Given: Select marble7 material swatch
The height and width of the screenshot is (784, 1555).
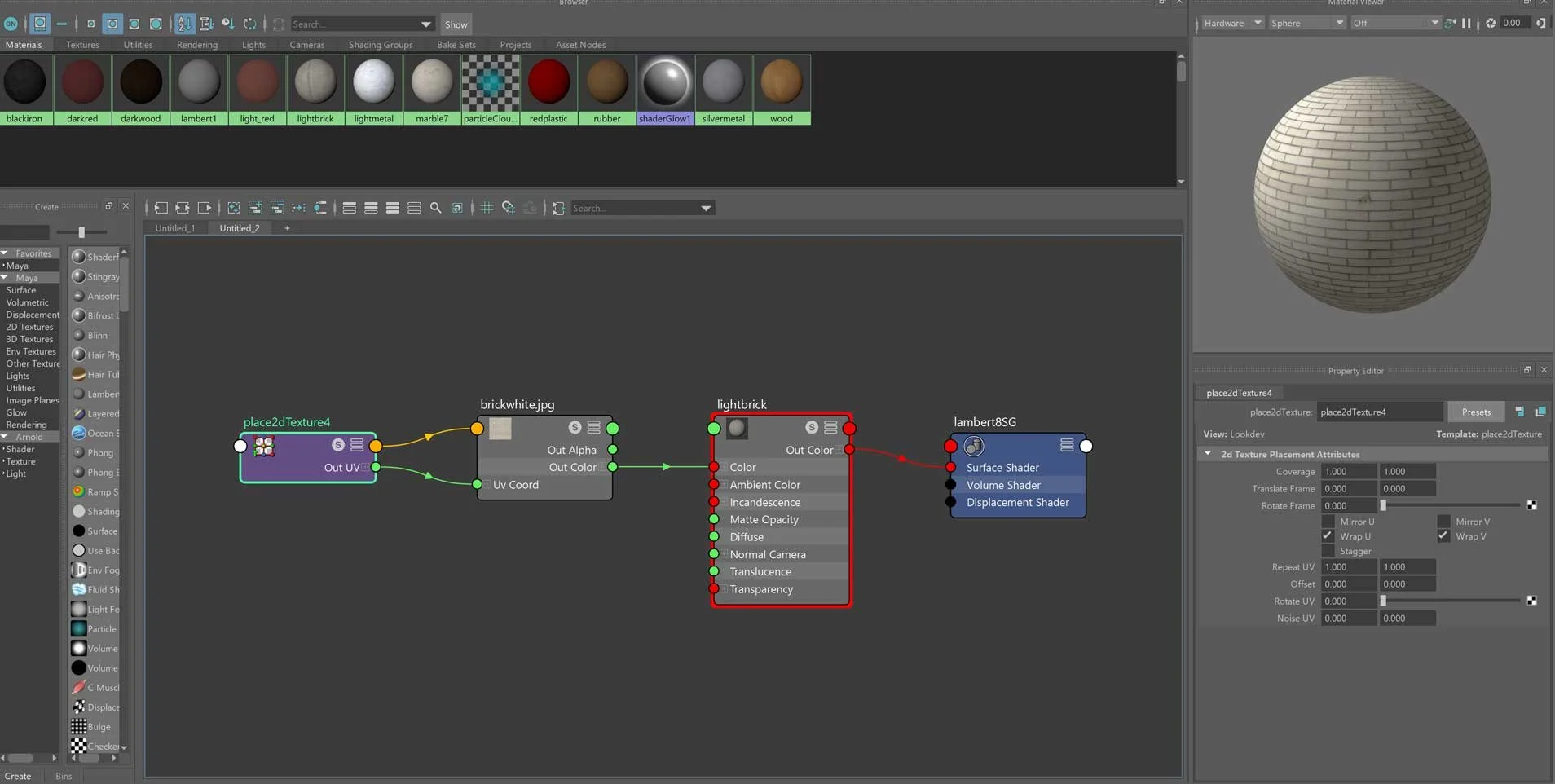Looking at the screenshot, I should click(432, 90).
